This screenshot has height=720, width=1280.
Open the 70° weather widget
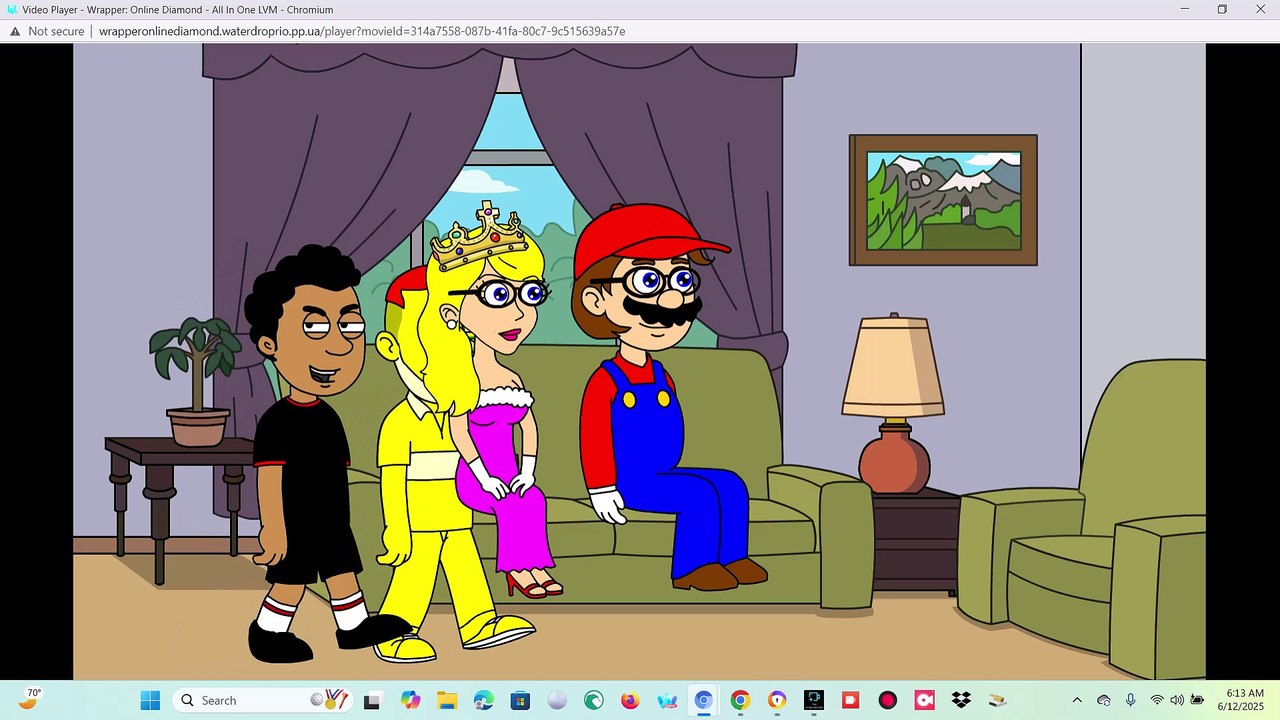click(31, 699)
